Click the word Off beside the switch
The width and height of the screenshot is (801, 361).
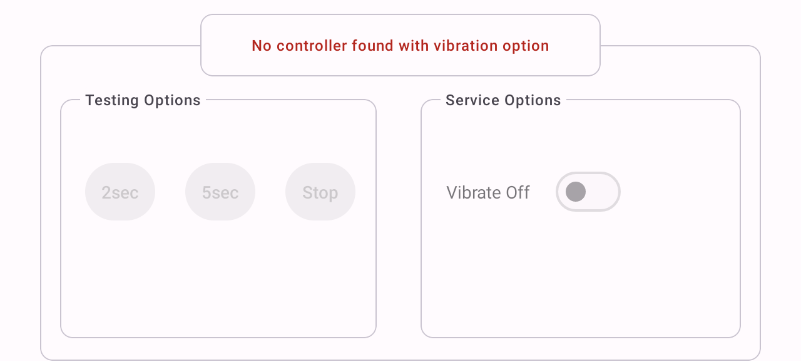coord(518,192)
